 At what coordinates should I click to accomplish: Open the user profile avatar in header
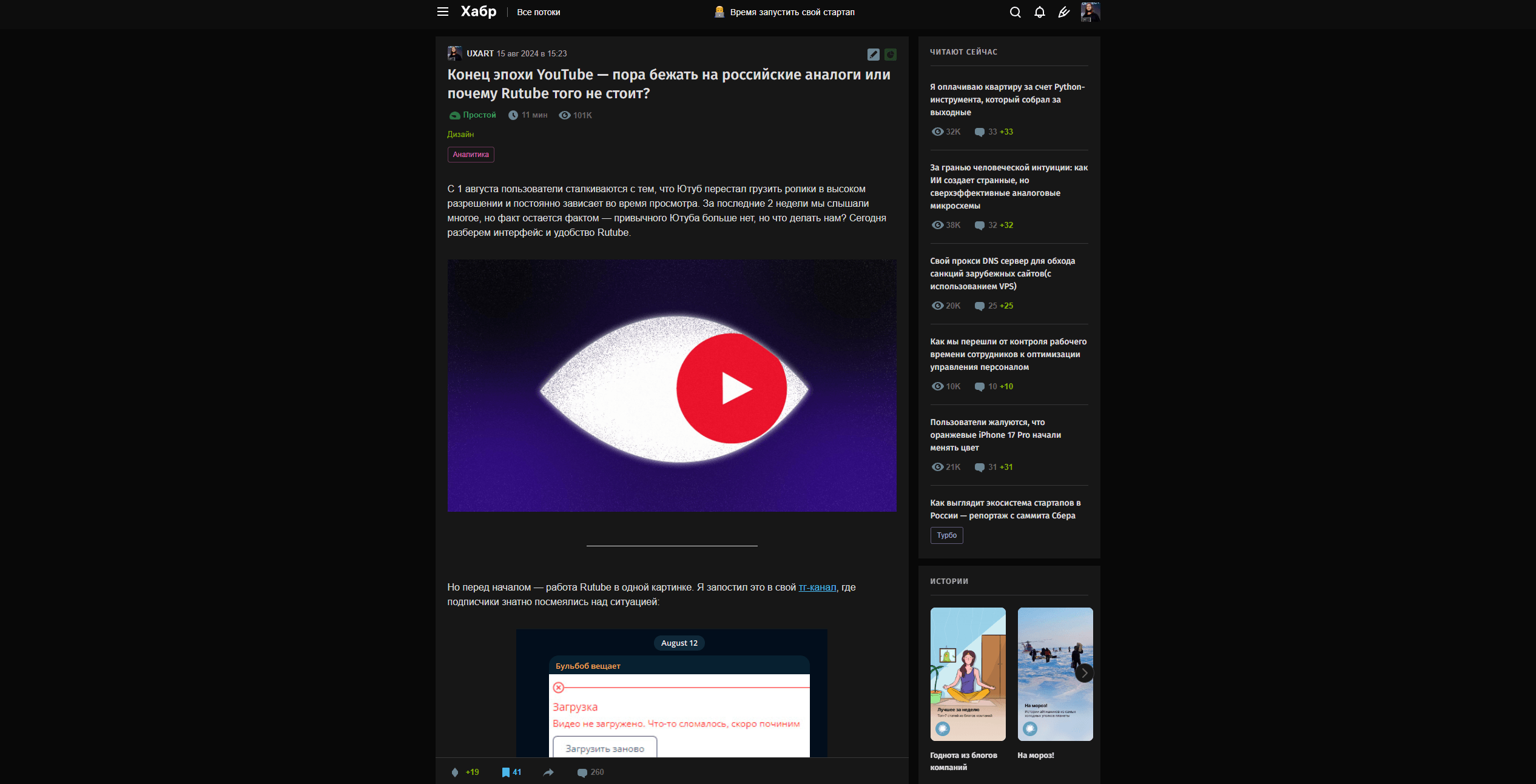click(1090, 12)
